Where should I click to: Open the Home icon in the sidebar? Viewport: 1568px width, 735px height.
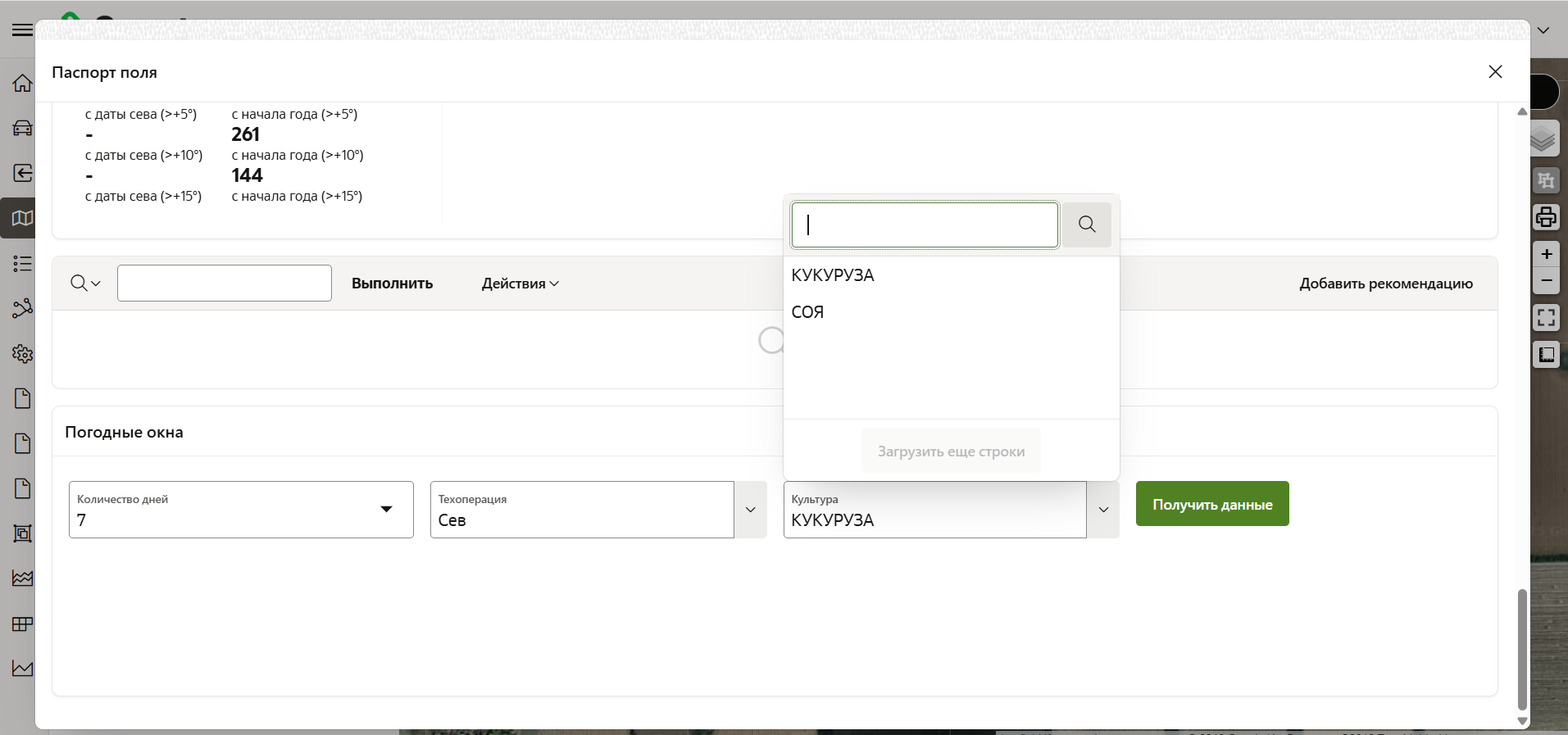click(x=22, y=83)
